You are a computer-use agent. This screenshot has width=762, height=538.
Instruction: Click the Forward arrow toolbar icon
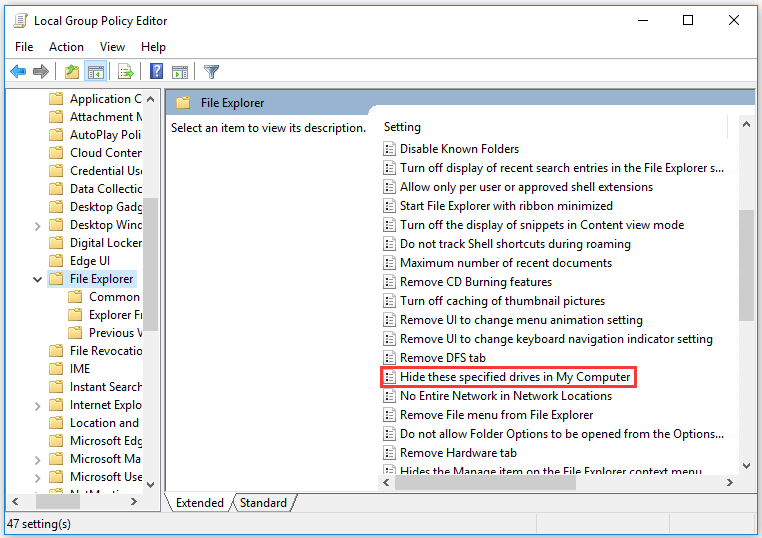[x=41, y=72]
